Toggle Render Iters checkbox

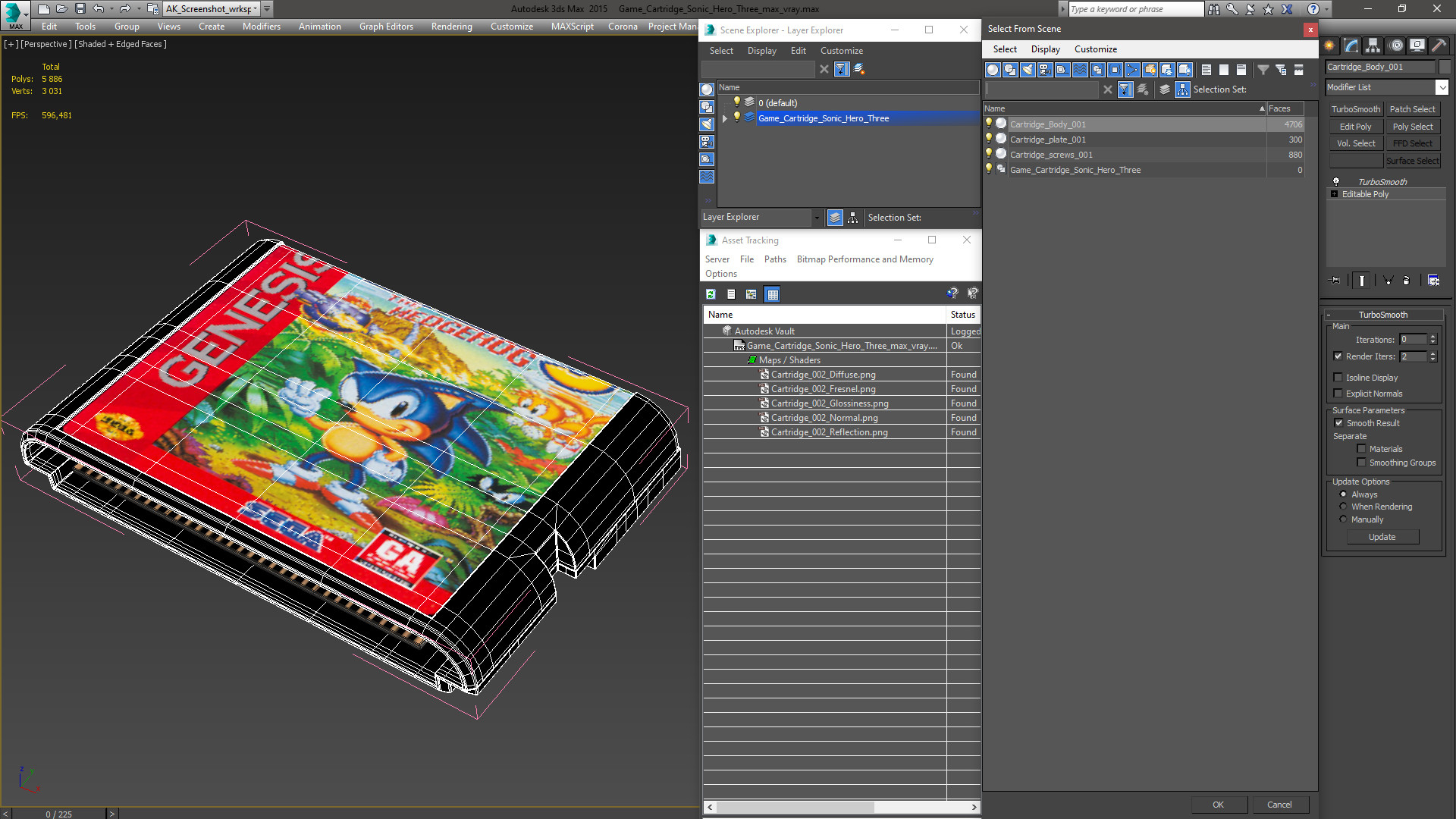(x=1338, y=356)
